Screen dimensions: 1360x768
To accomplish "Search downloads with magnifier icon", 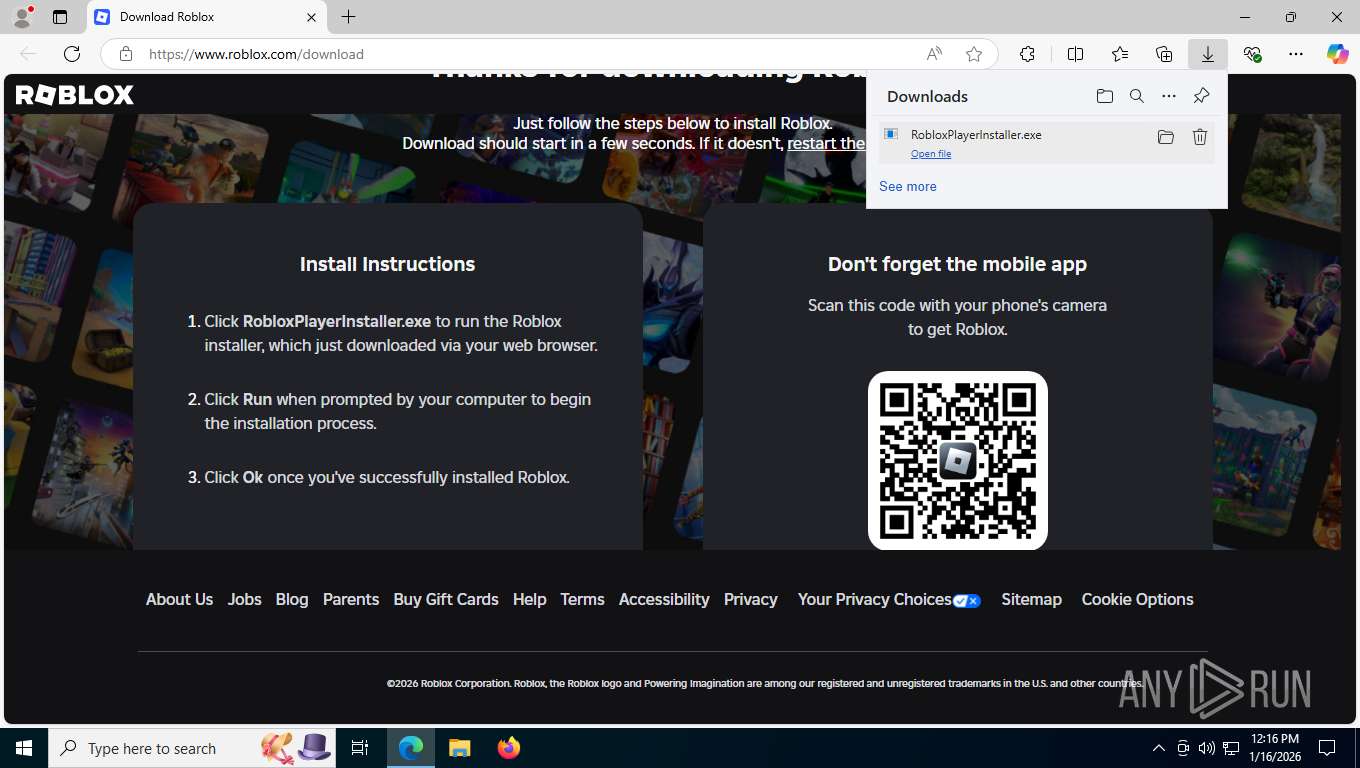I will 1137,96.
